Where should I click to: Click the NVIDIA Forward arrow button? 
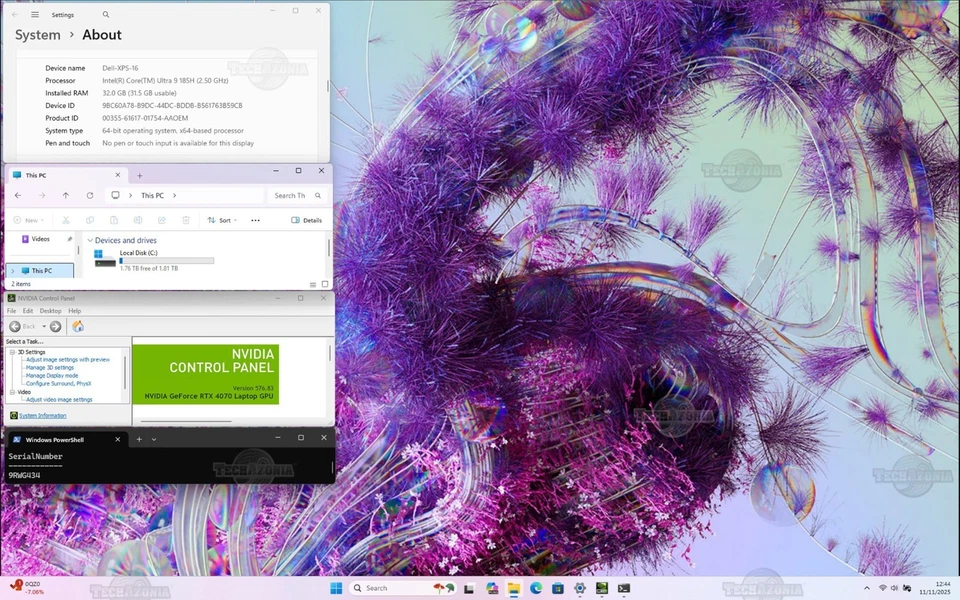click(55, 327)
